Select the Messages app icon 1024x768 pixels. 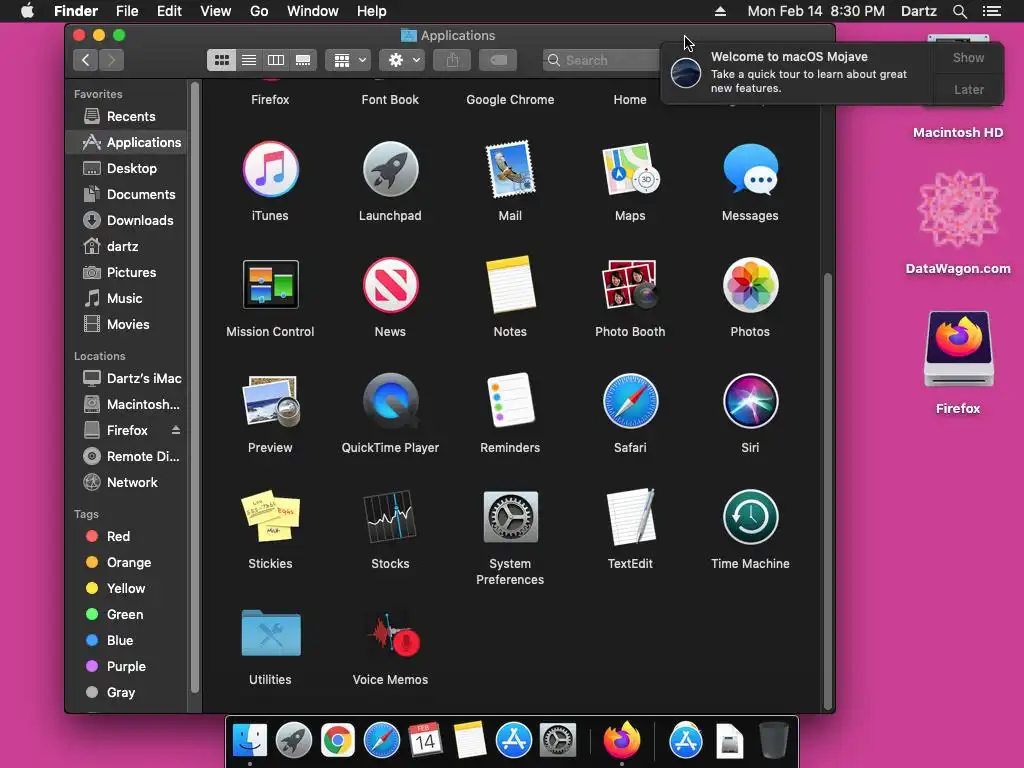[x=750, y=169]
